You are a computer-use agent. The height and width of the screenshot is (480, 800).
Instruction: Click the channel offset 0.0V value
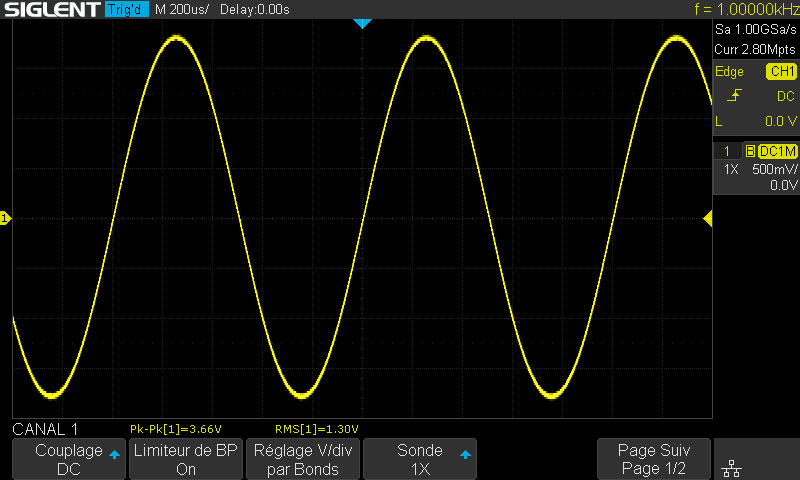[783, 185]
